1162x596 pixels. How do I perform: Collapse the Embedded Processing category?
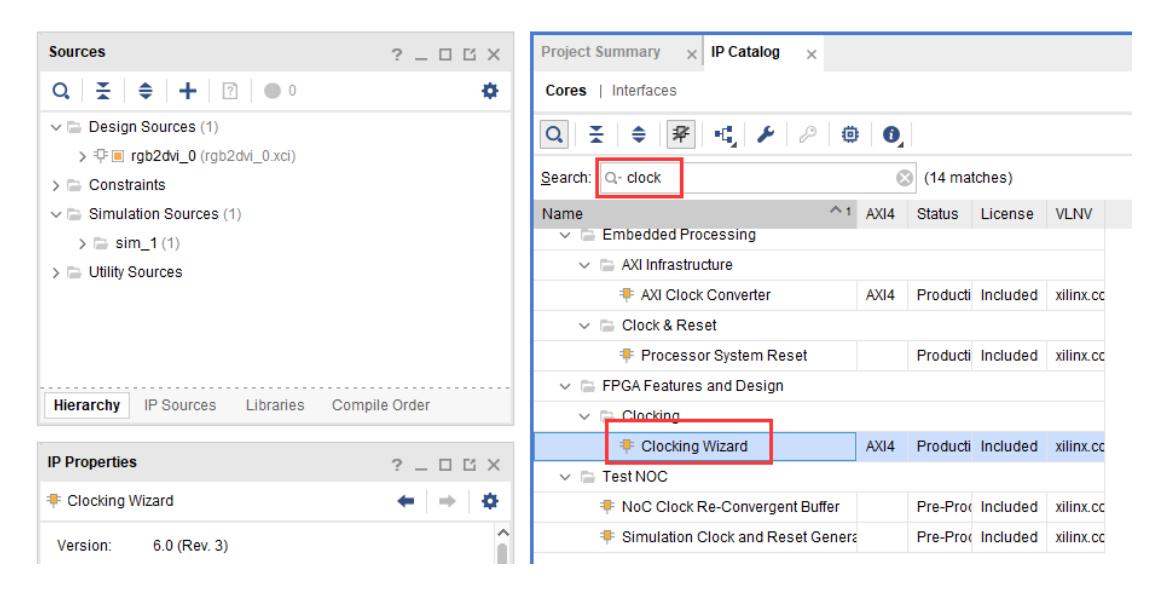tap(565, 235)
